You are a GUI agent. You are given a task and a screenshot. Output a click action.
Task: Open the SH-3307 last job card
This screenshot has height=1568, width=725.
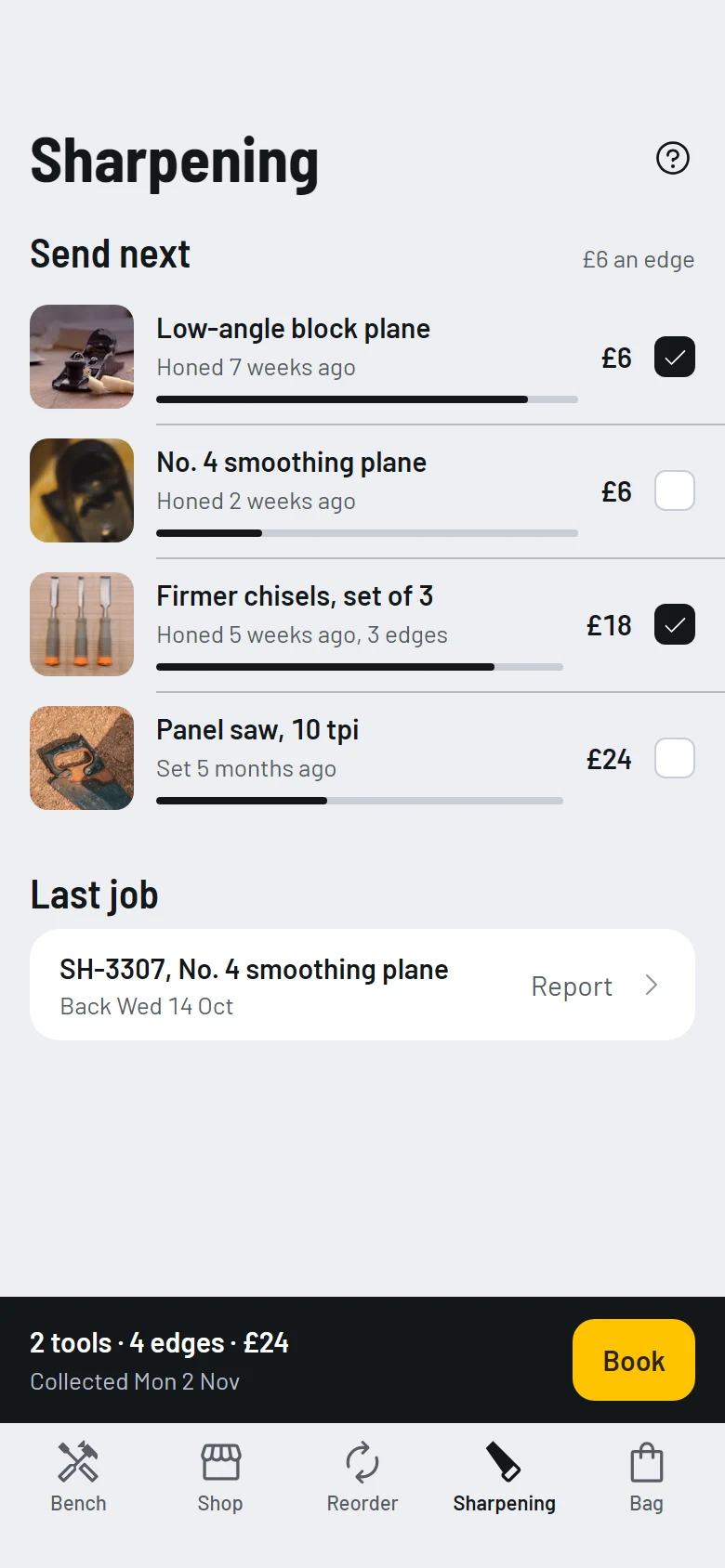362,985
